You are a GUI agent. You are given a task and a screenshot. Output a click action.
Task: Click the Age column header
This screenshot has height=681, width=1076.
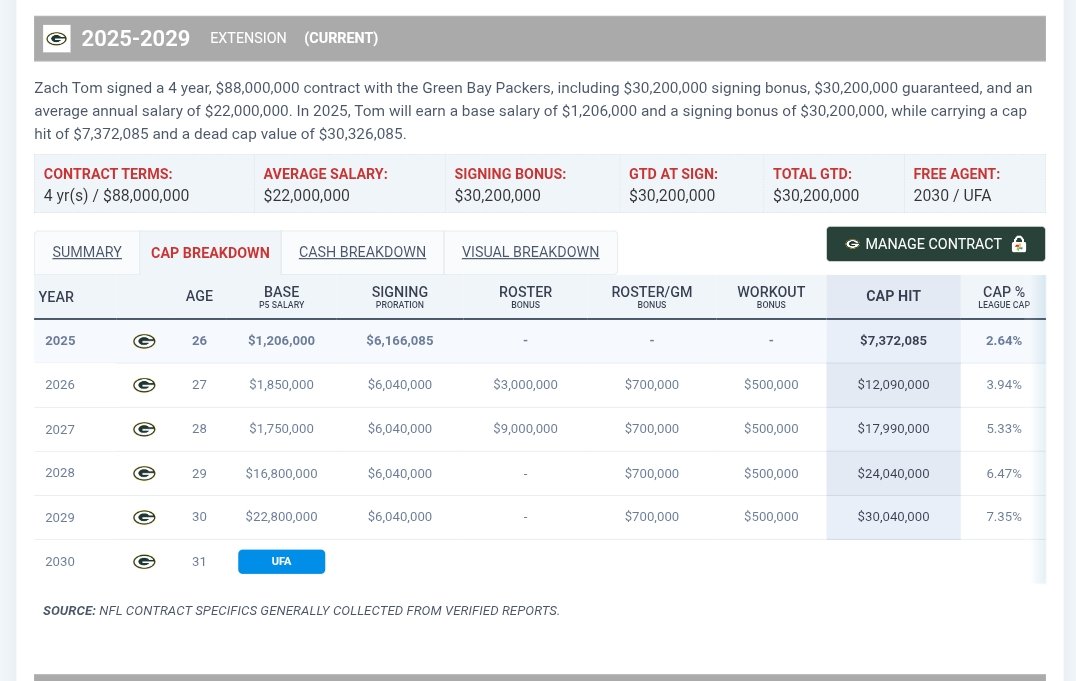click(x=199, y=296)
